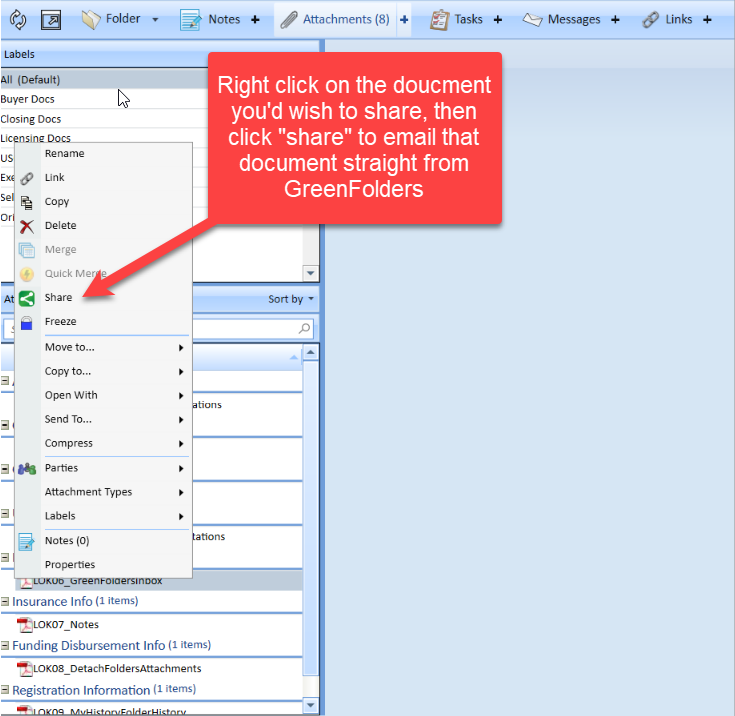The image size is (735, 716).
Task: Click the green Share icon
Action: [27, 298]
